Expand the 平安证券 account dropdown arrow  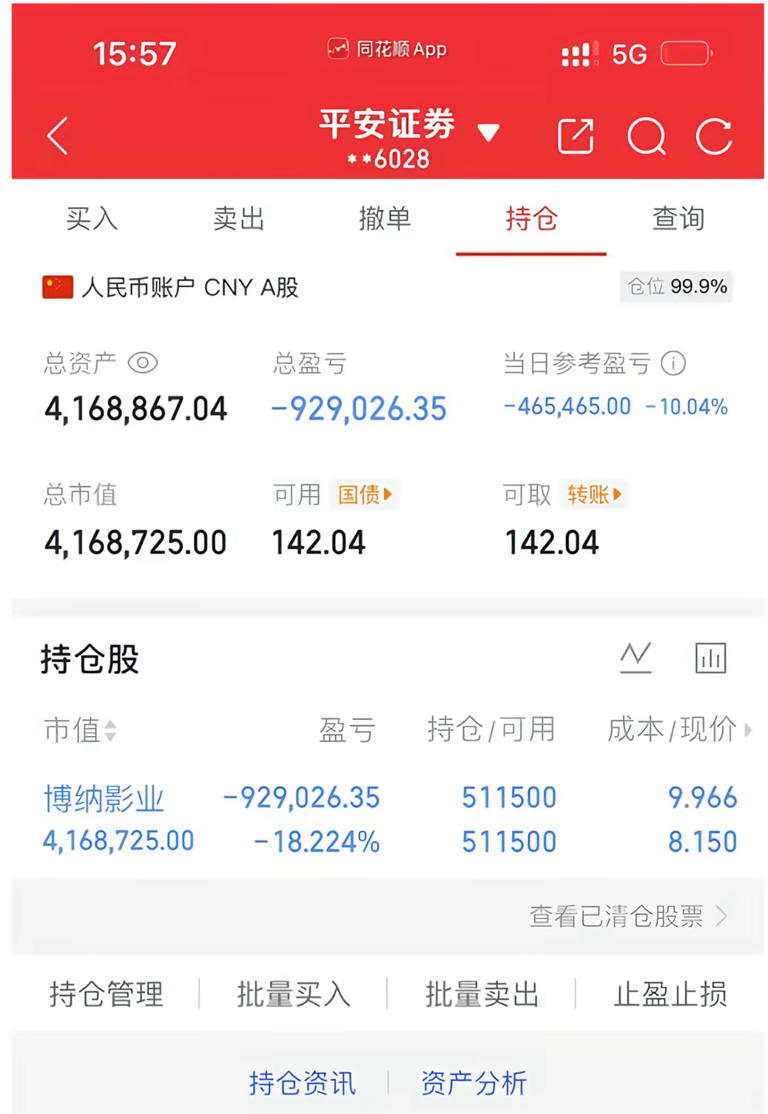(x=488, y=132)
